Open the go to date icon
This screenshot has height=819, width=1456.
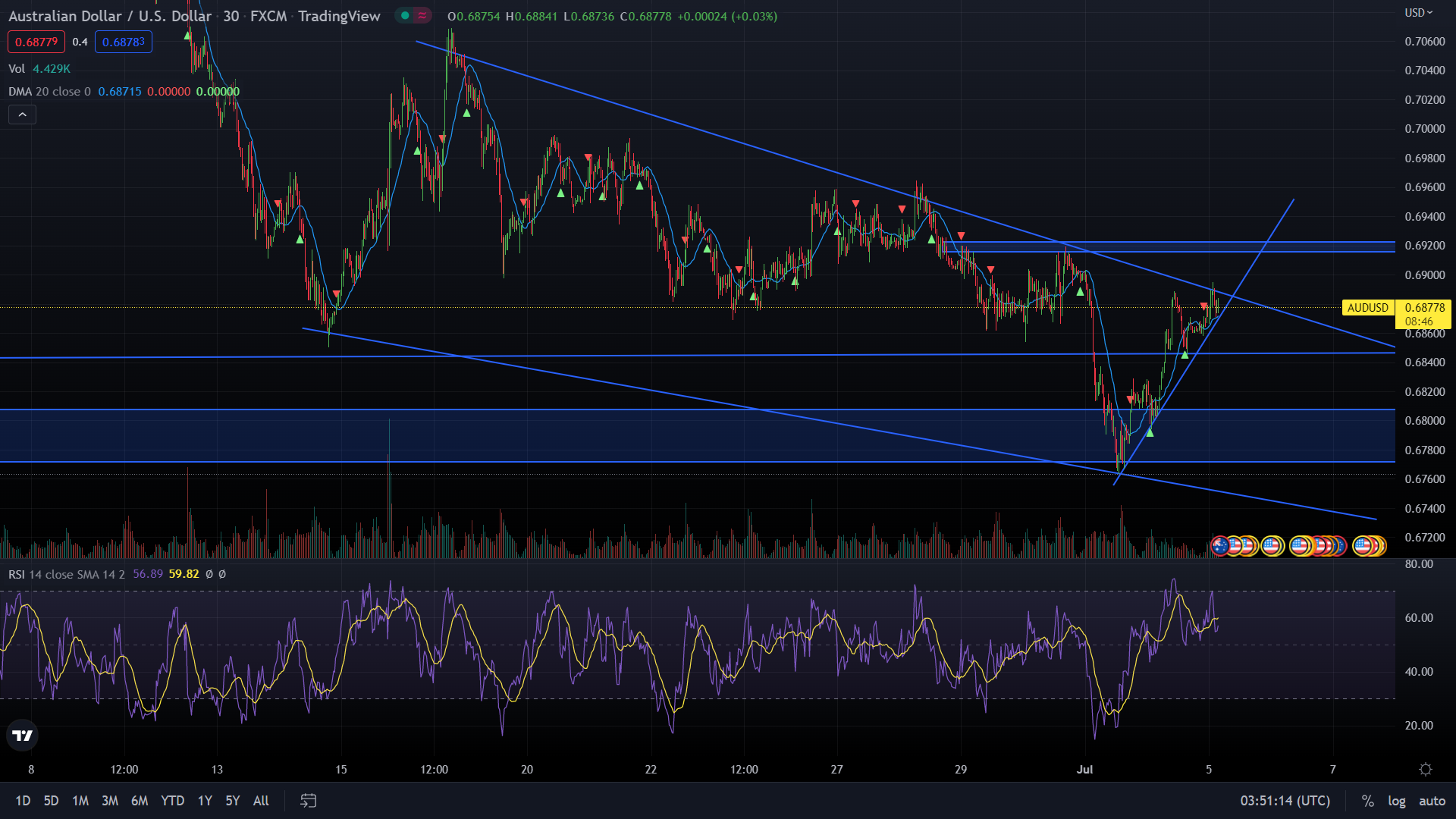[x=309, y=800]
